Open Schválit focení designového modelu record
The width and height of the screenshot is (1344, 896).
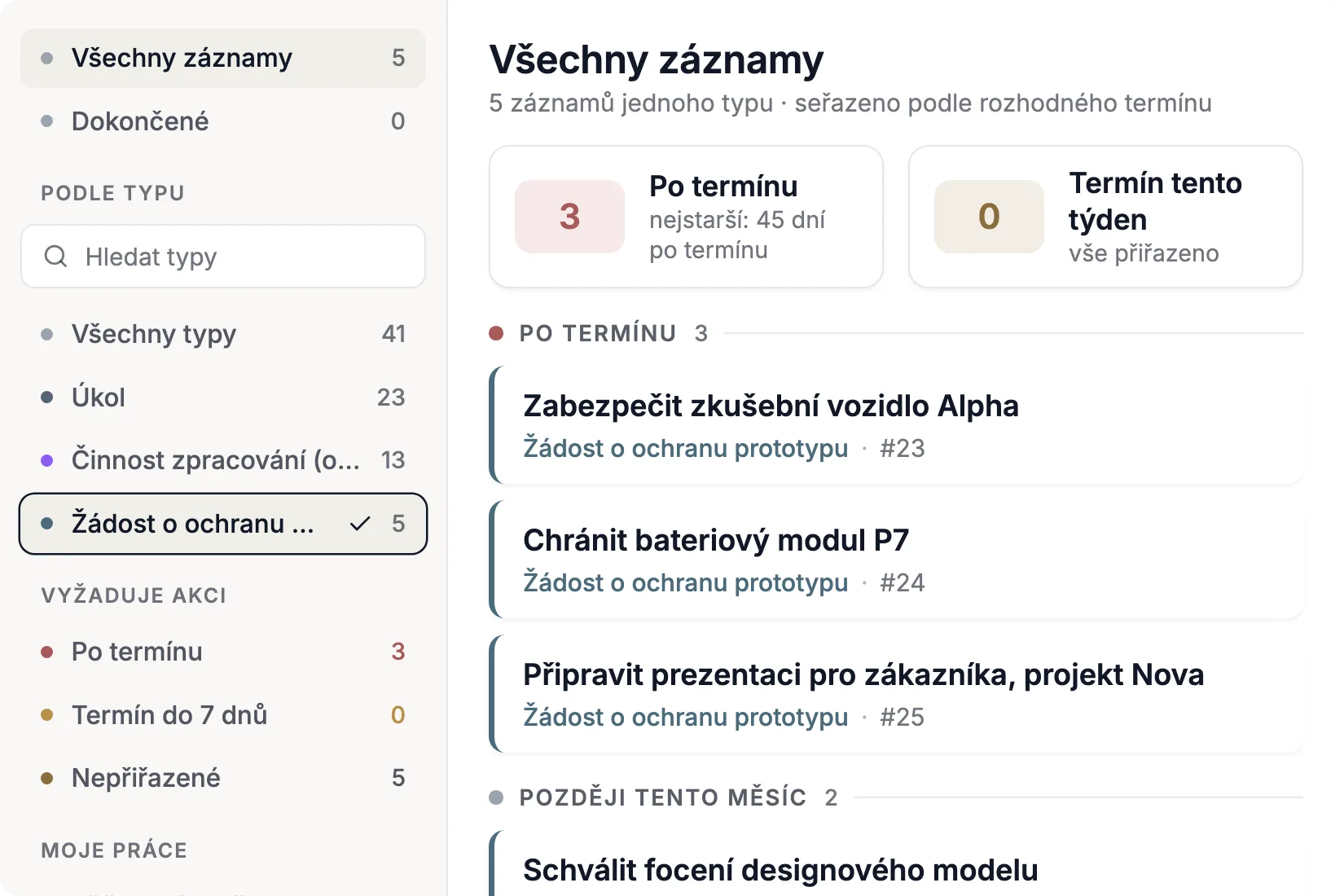pyautogui.click(x=896, y=863)
